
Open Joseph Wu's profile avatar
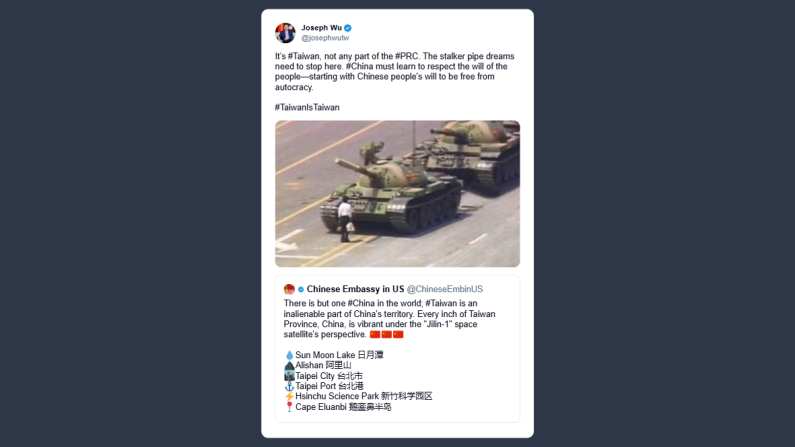285,33
